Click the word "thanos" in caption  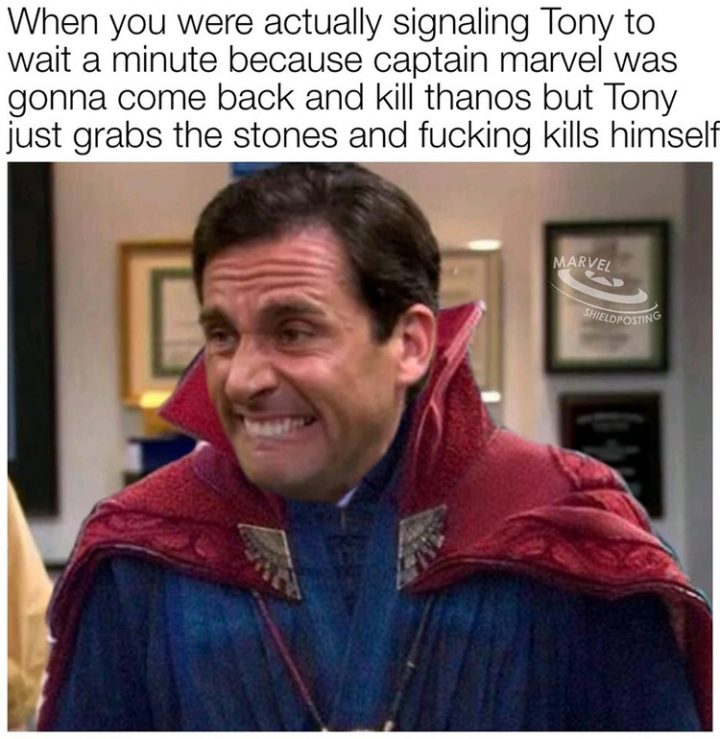481,97
